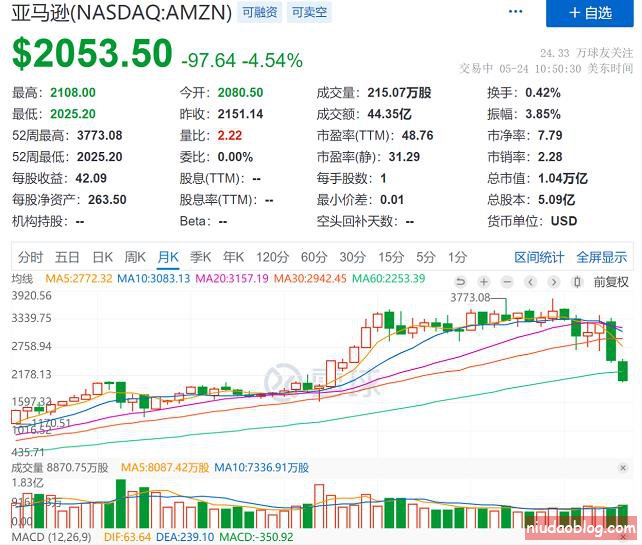Switch to the 分时 chart tab
This screenshot has width=642, height=545.
pyautogui.click(x=30, y=257)
